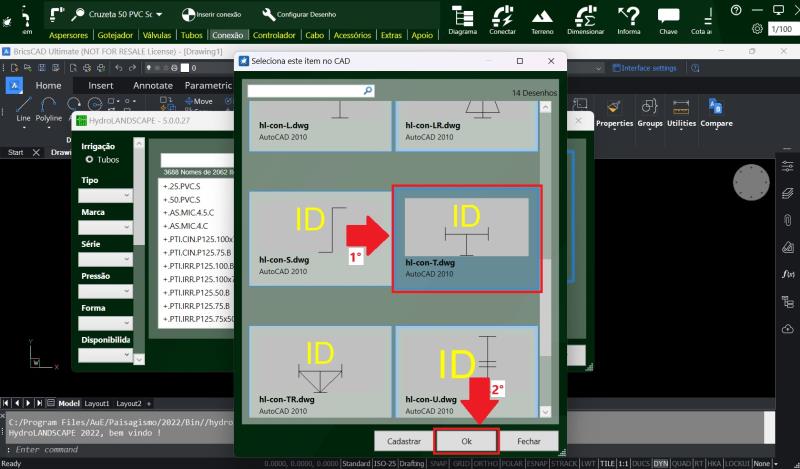Viewport: 800px width, 469px height.
Task: Click the Conectar tool icon
Action: 502,17
